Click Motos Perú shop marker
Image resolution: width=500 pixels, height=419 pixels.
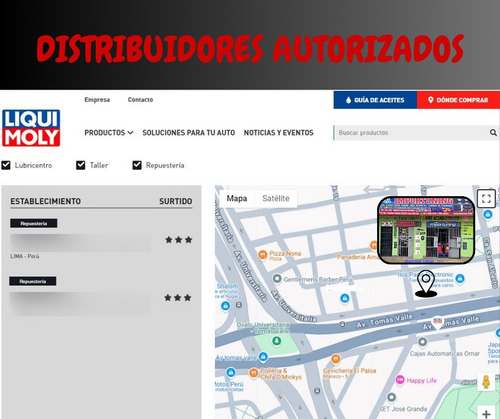[231, 372]
